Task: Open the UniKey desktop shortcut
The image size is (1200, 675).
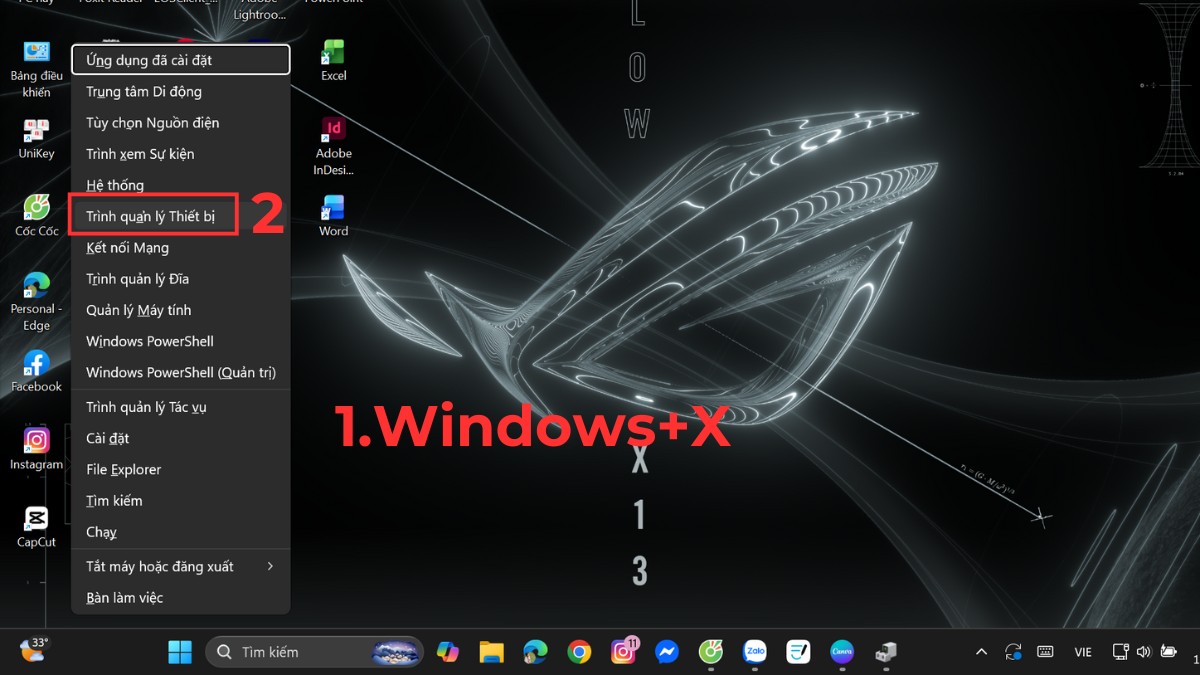Action: (x=36, y=139)
